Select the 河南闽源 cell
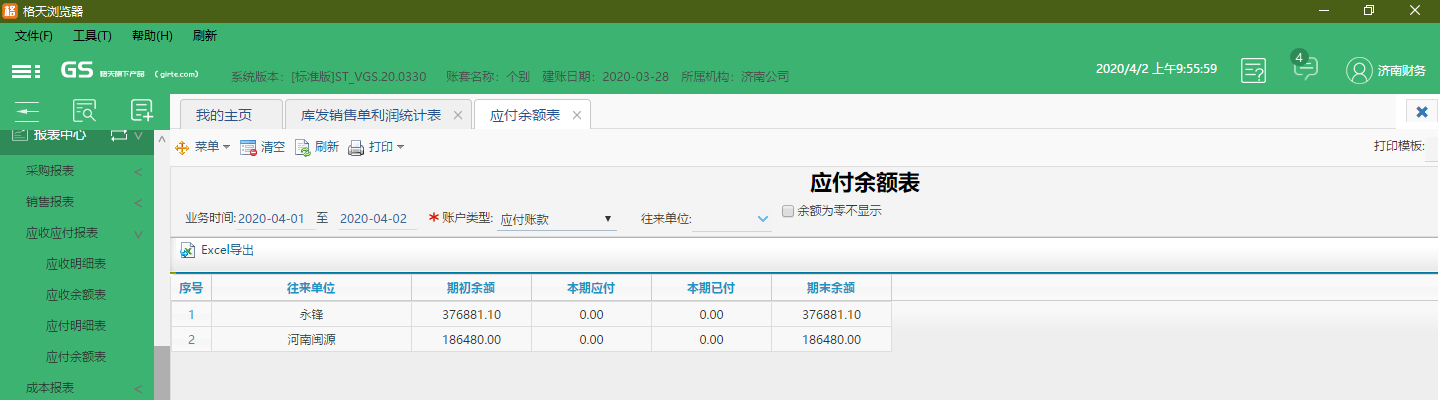This screenshot has width=1440, height=400. [x=311, y=339]
